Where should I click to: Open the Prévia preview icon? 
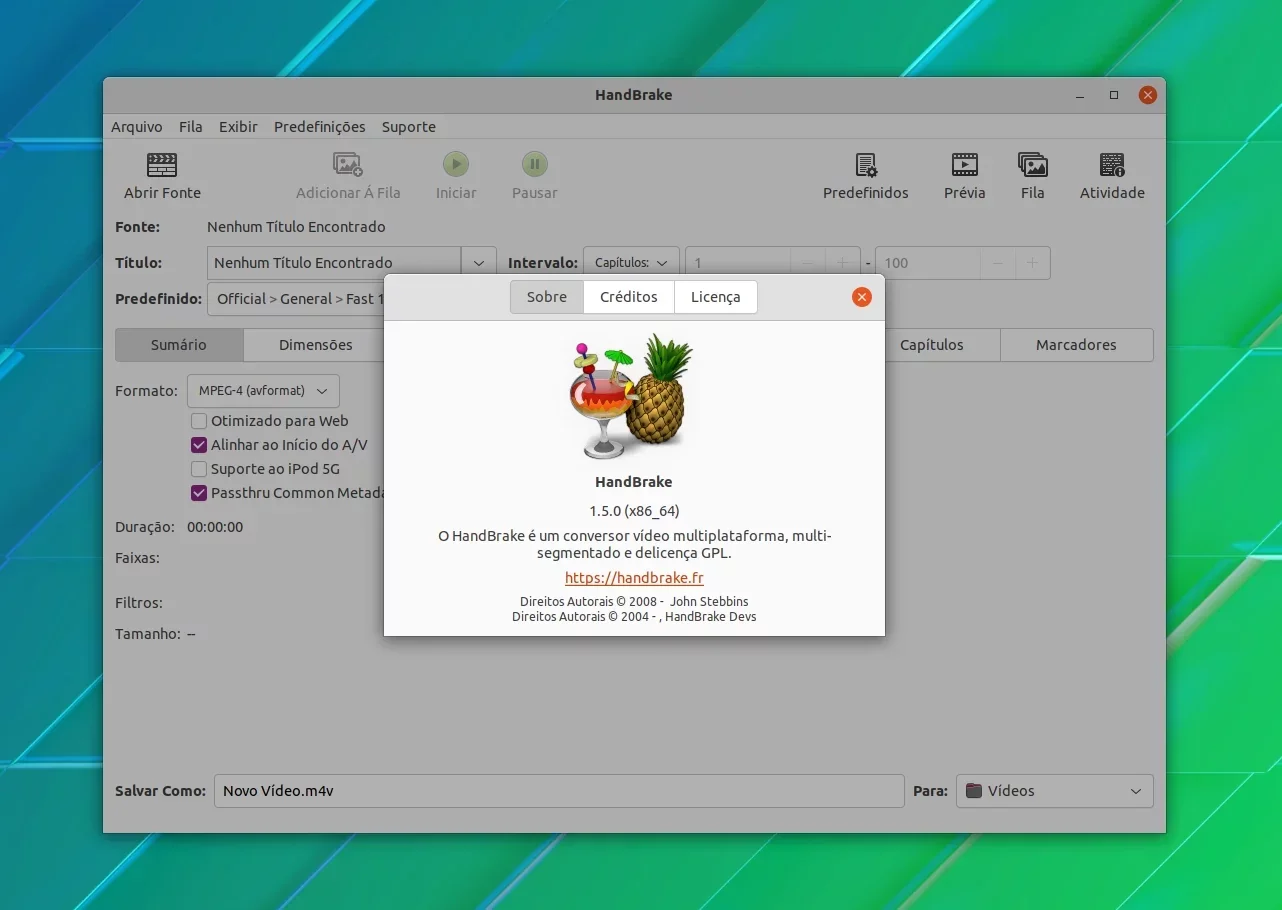[965, 165]
